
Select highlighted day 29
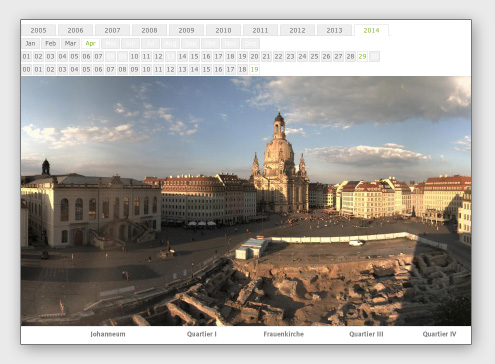[x=362, y=56]
